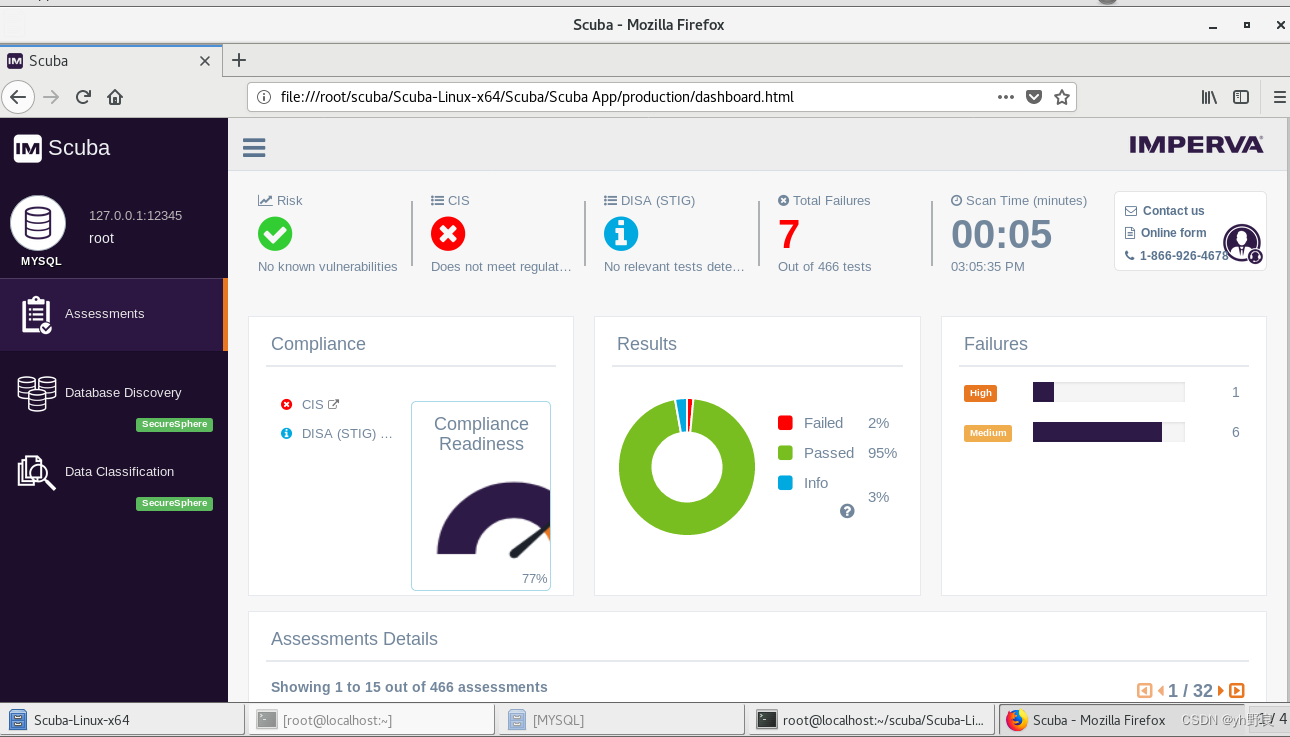Click the Scuba IM logo in sidebar
This screenshot has width=1290, height=737.
tap(62, 148)
